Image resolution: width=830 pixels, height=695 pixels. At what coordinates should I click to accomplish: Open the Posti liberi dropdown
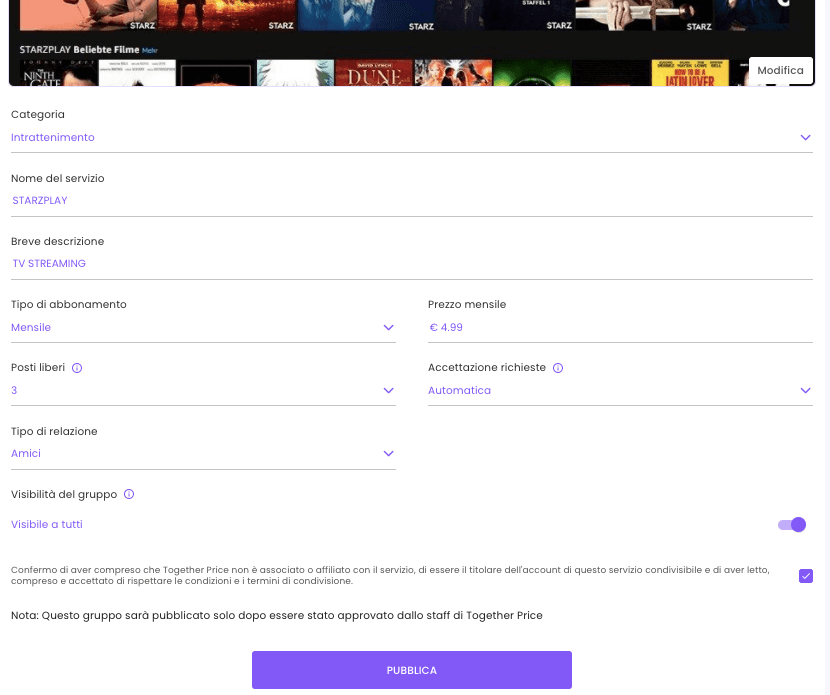[x=203, y=391]
